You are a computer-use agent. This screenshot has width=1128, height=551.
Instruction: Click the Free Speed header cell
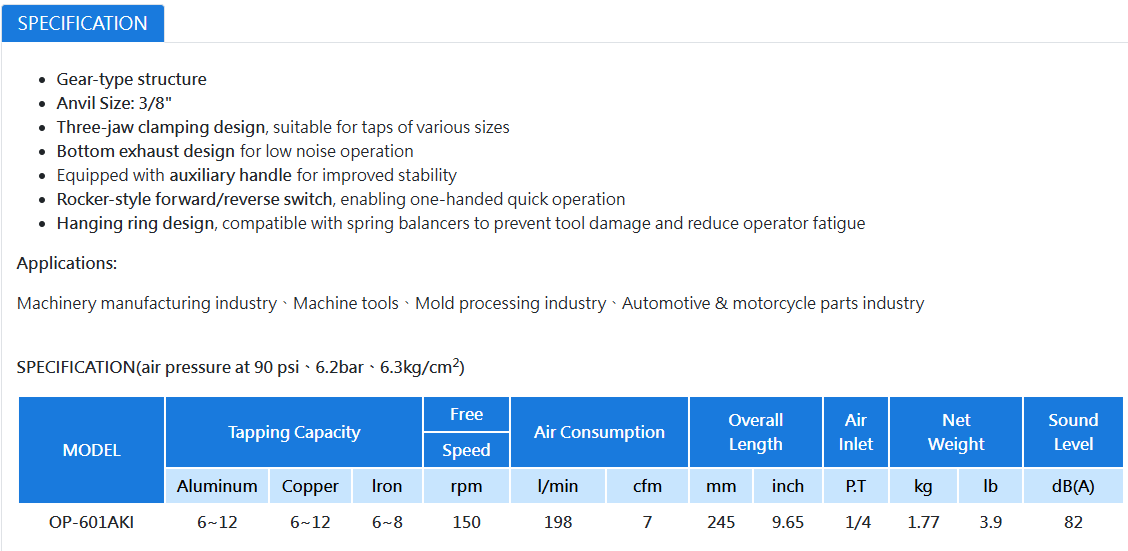[466, 432]
